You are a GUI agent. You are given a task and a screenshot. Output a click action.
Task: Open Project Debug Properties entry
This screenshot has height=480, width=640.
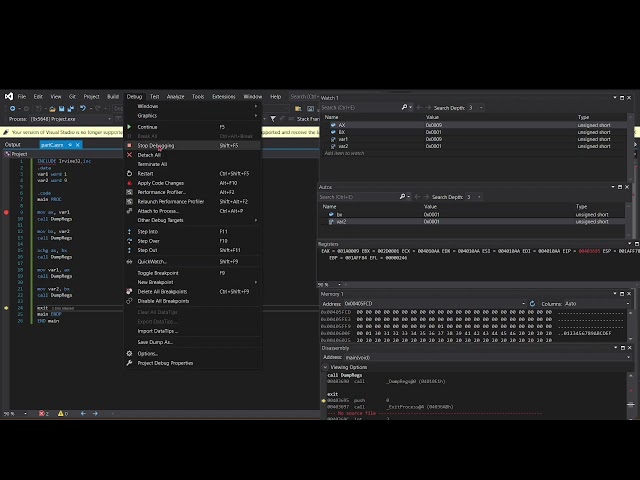tap(192, 363)
